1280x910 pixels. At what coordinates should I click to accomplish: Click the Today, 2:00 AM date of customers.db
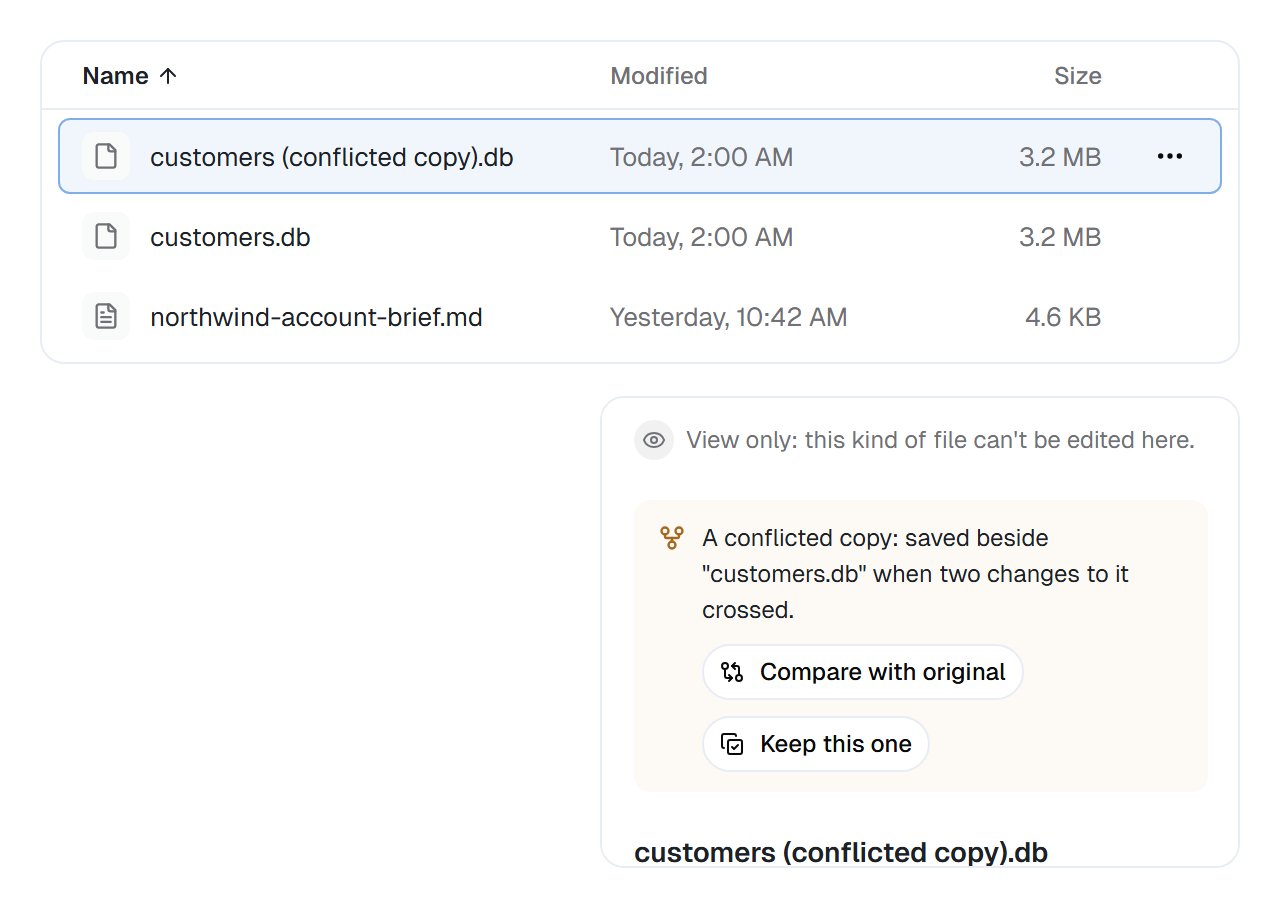pos(702,237)
